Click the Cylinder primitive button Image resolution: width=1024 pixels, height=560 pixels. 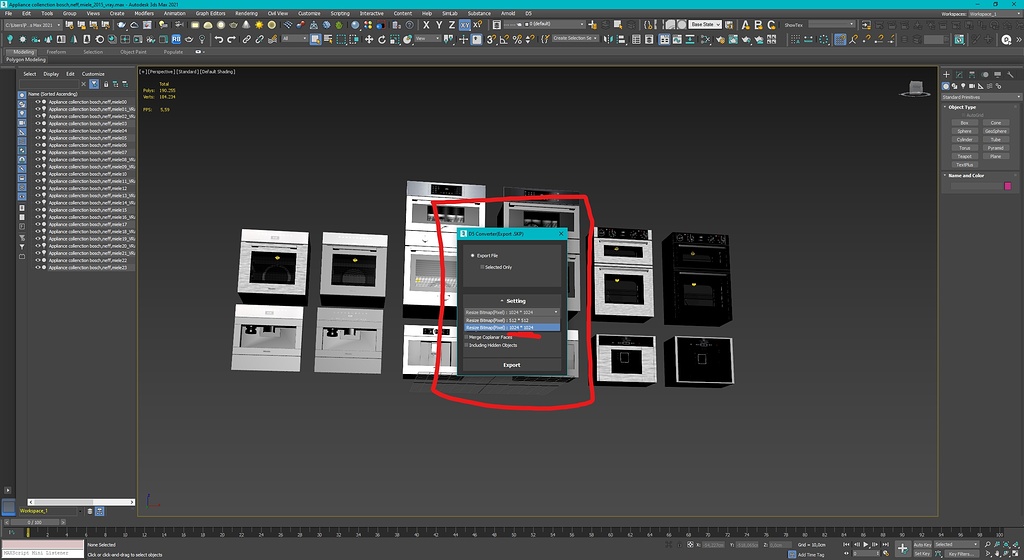[964, 139]
